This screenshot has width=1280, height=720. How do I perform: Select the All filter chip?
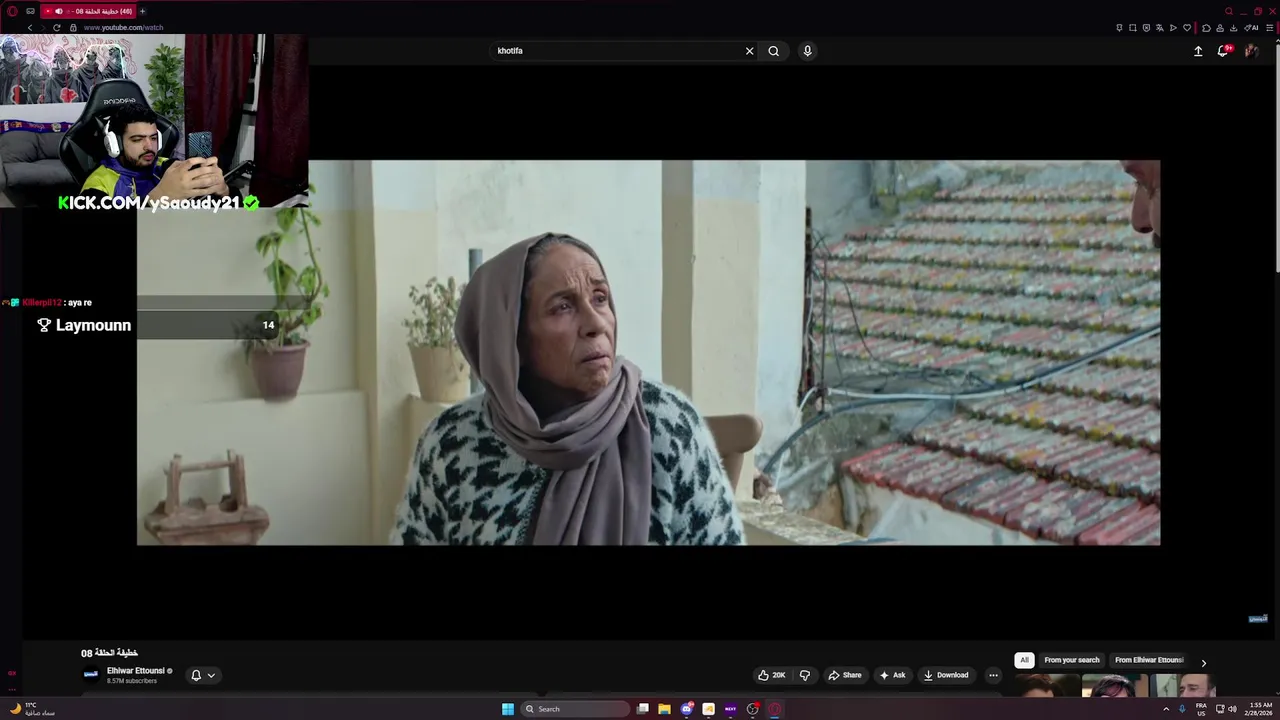[x=1024, y=660]
